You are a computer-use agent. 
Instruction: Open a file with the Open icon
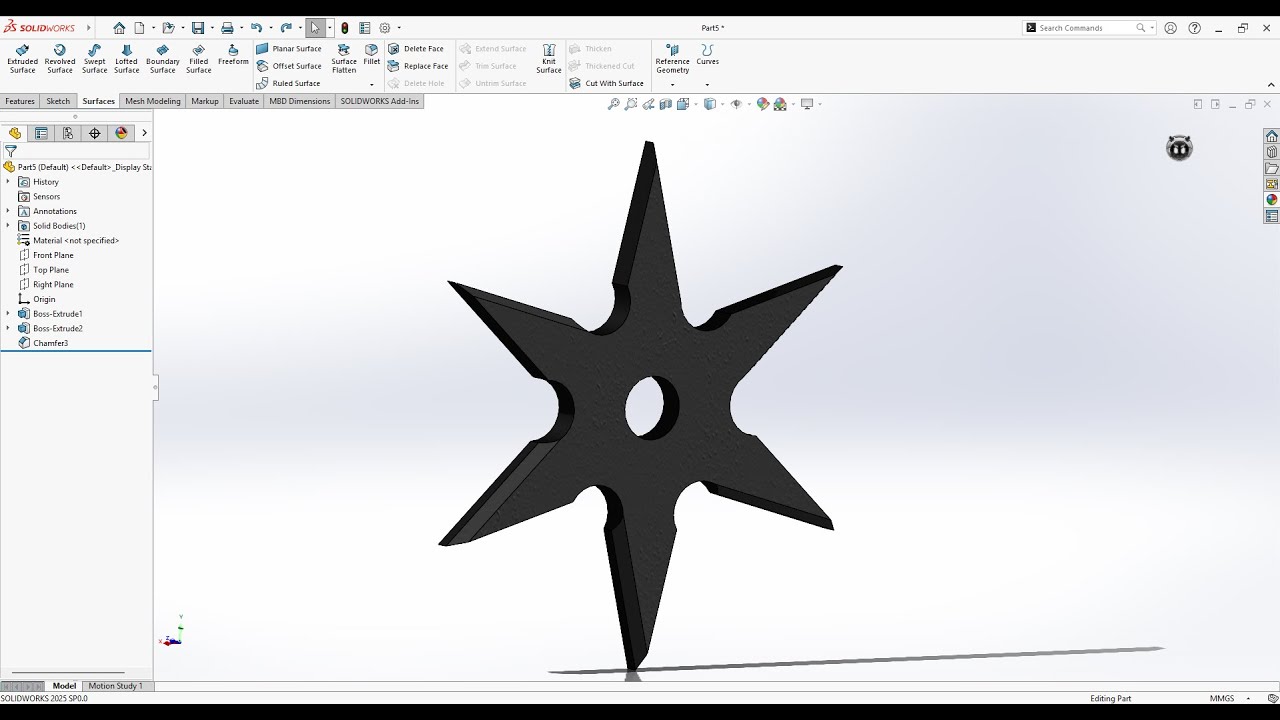point(168,28)
